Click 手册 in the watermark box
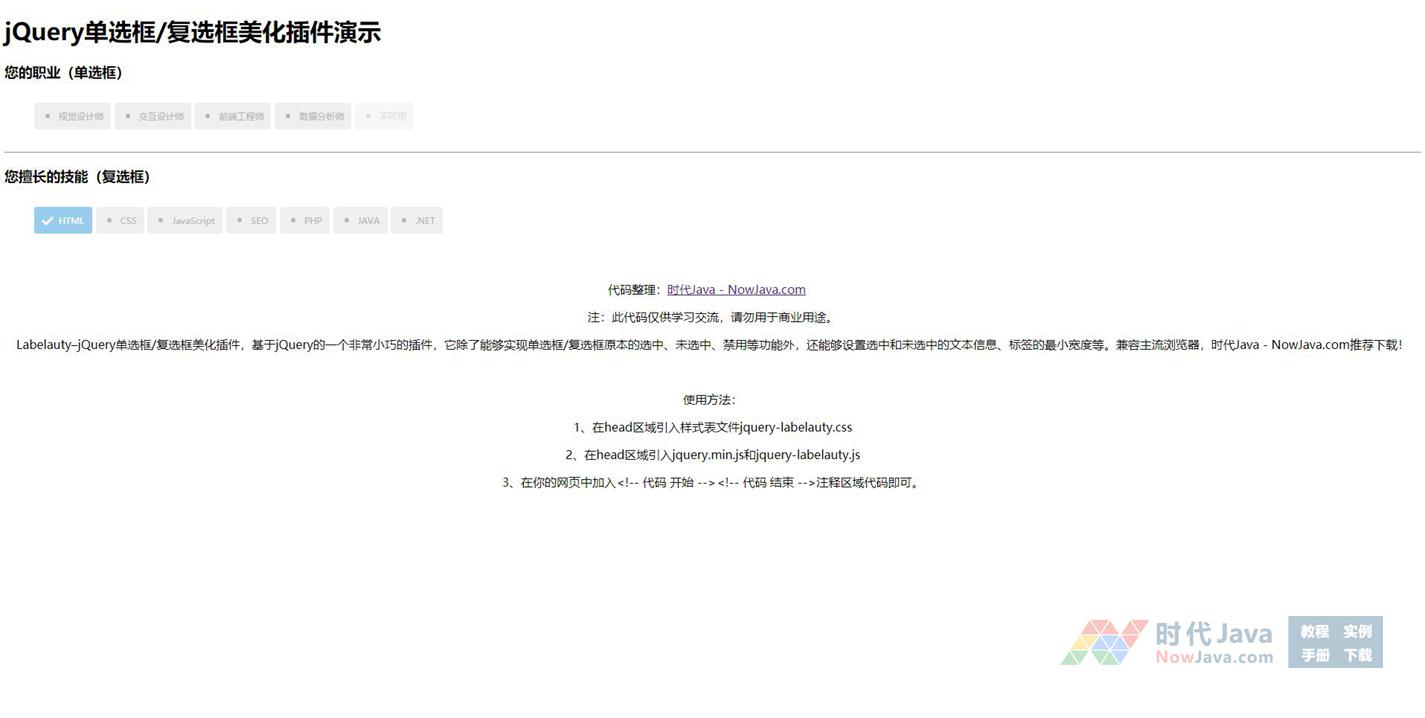Image resolution: width=1425 pixels, height=718 pixels. (1314, 655)
